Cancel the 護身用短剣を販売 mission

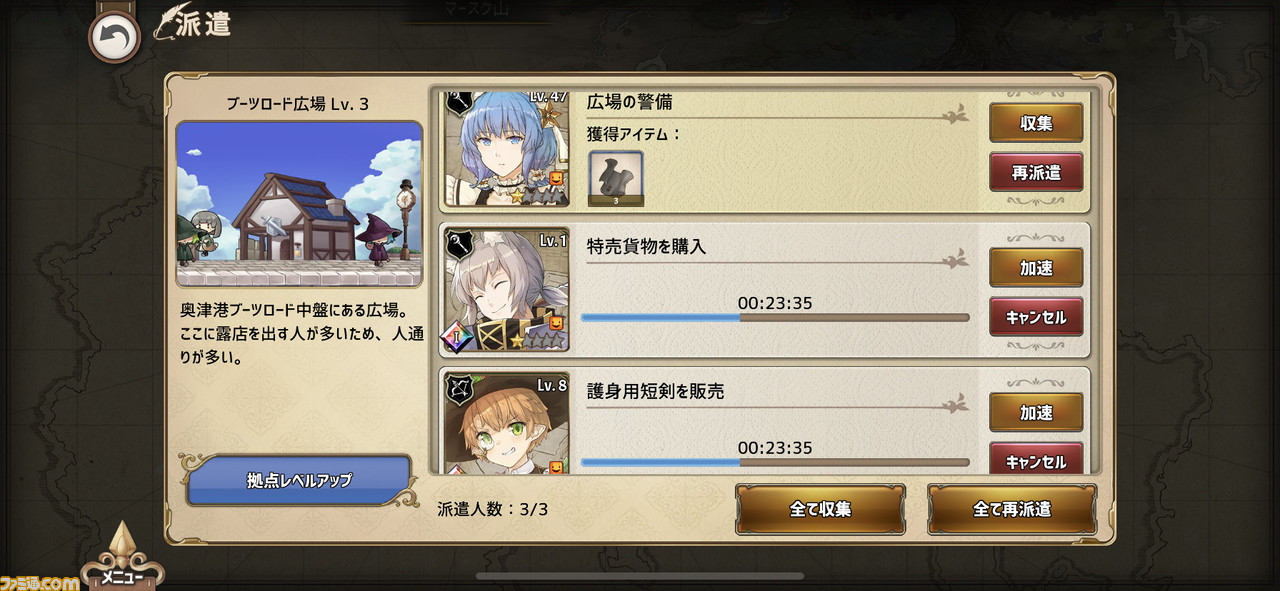(x=1036, y=459)
